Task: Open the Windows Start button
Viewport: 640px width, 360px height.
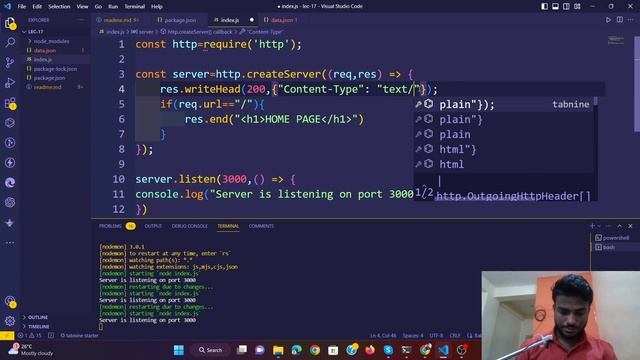Action: tap(178, 350)
